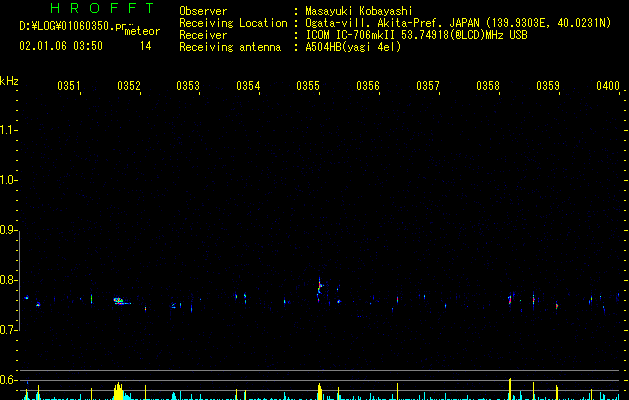Click the 'Receiving Location' label

(233, 23)
